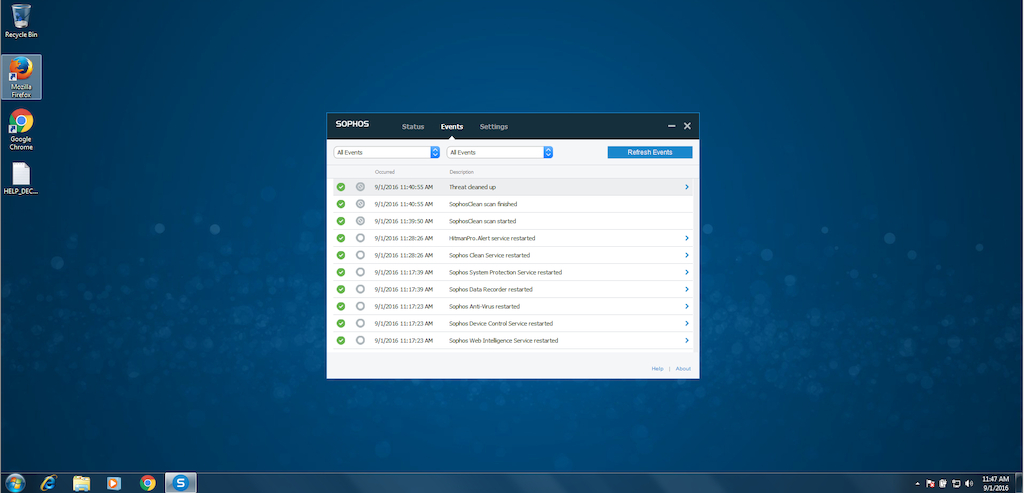Expand Sophos Clean Service restarted details
This screenshot has height=493, width=1024.
click(687, 255)
